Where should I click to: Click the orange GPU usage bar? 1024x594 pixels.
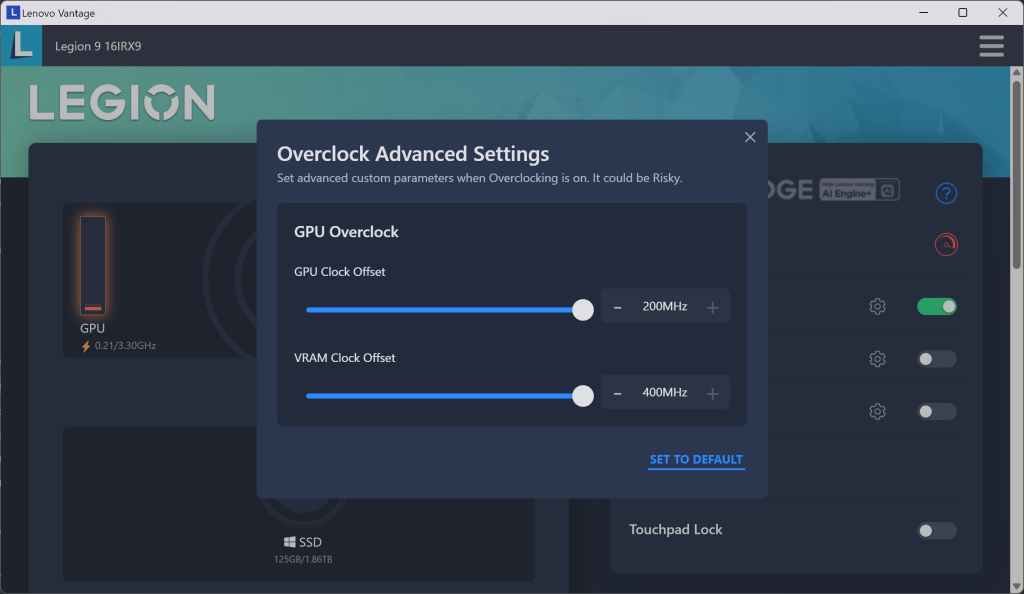tap(93, 265)
